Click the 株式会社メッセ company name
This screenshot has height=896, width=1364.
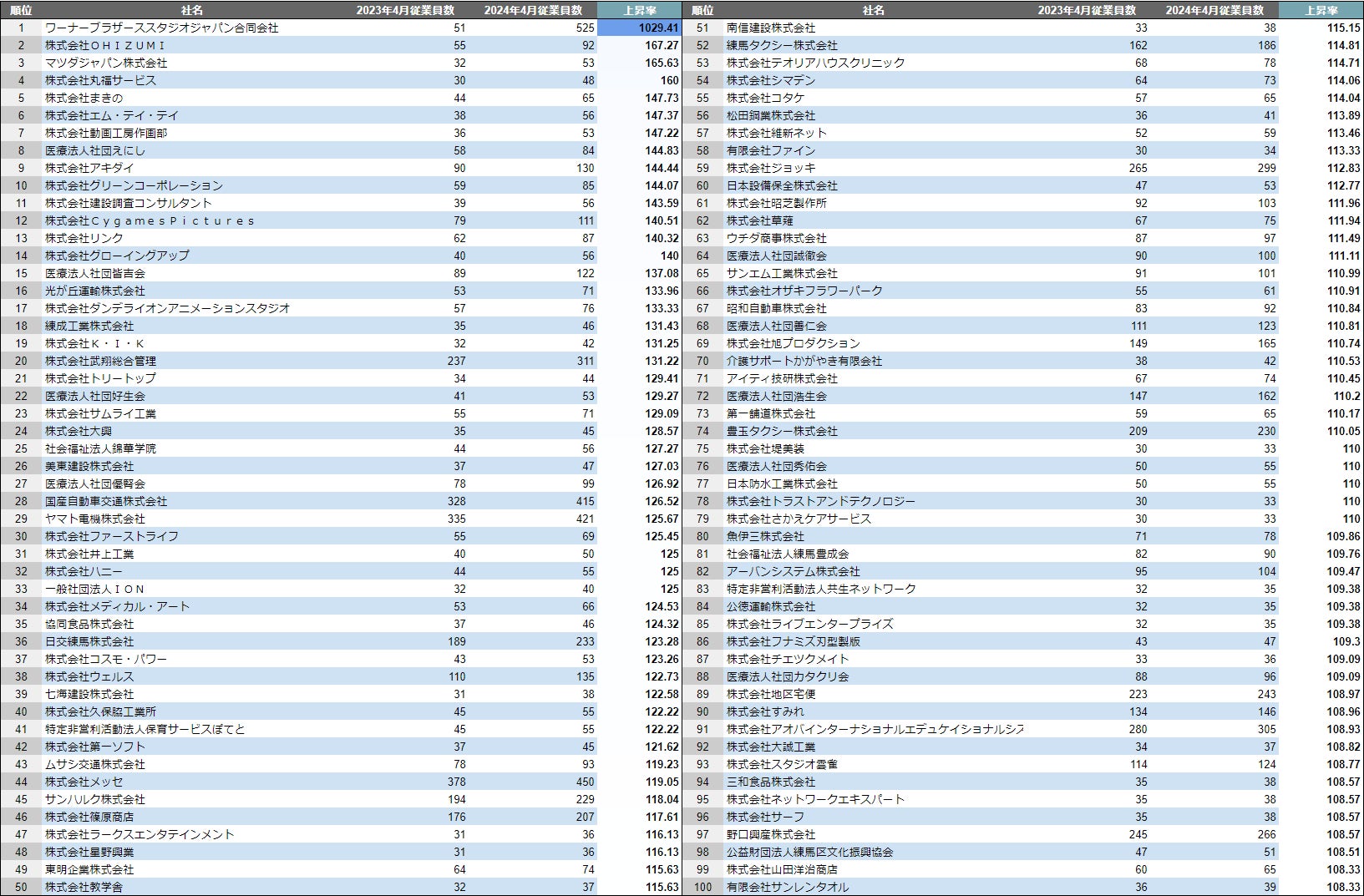click(x=84, y=782)
